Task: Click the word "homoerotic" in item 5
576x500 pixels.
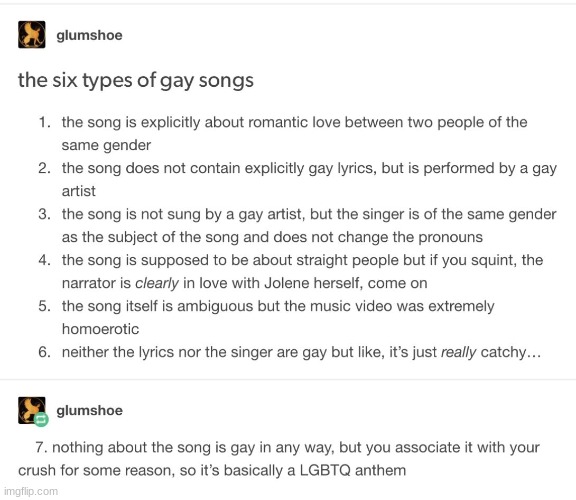Action: [x=100, y=329]
